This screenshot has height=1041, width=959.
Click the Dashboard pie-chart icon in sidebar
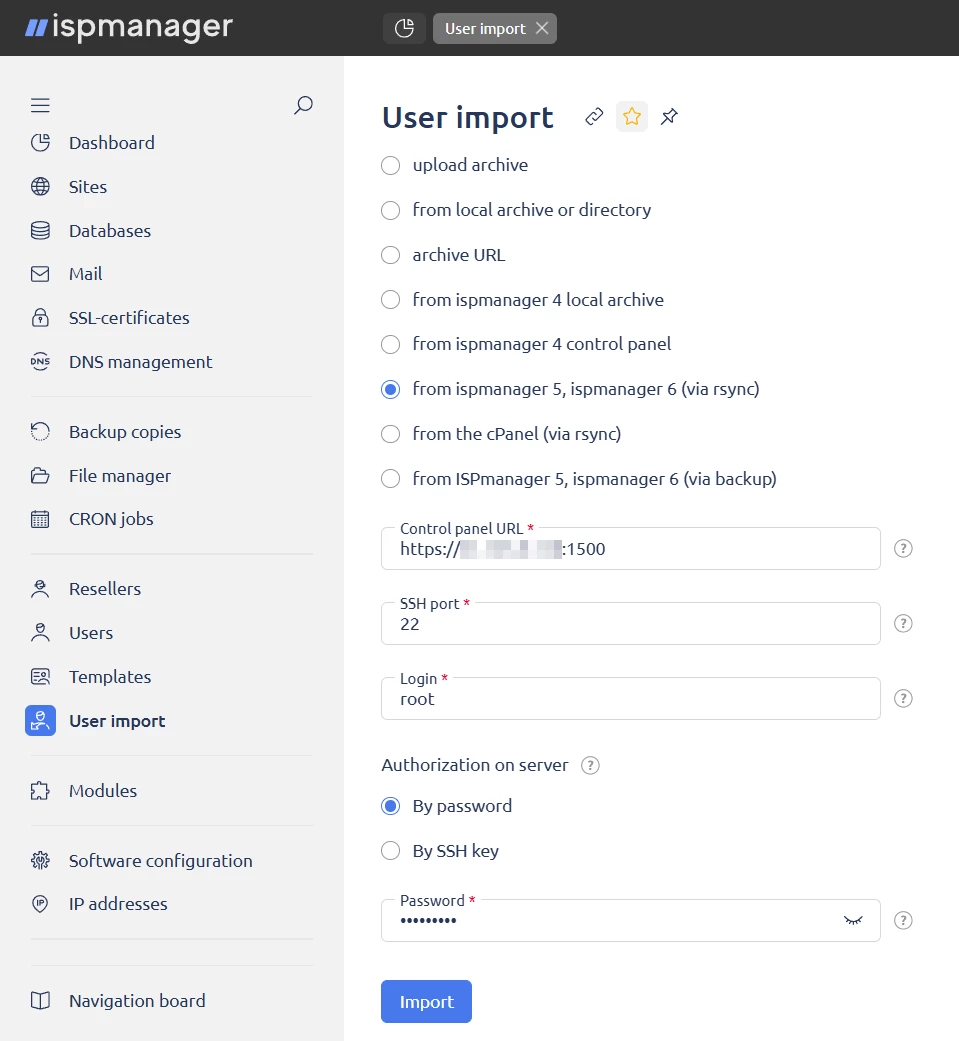[41, 143]
